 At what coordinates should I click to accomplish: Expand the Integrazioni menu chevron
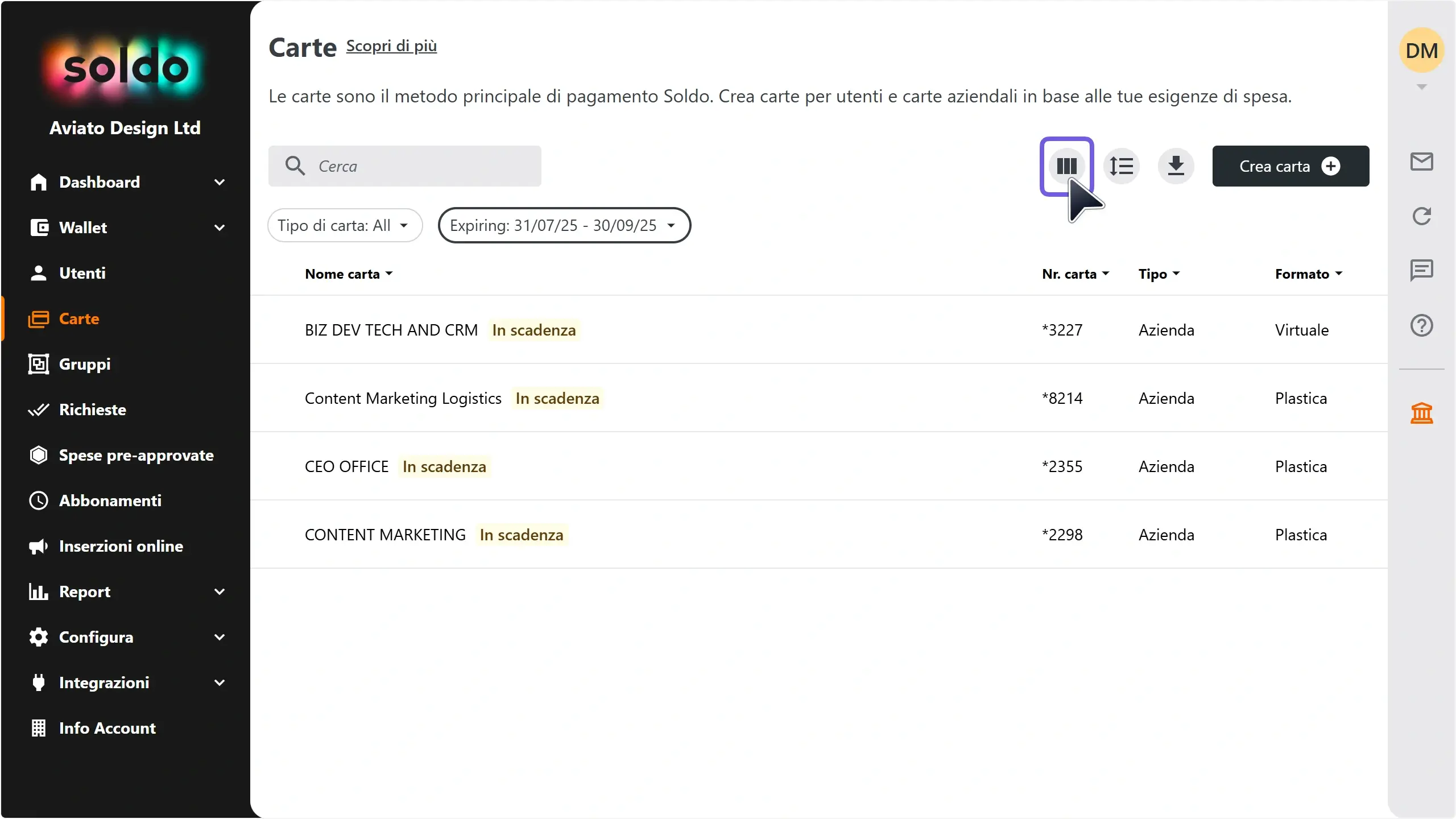pos(220,682)
